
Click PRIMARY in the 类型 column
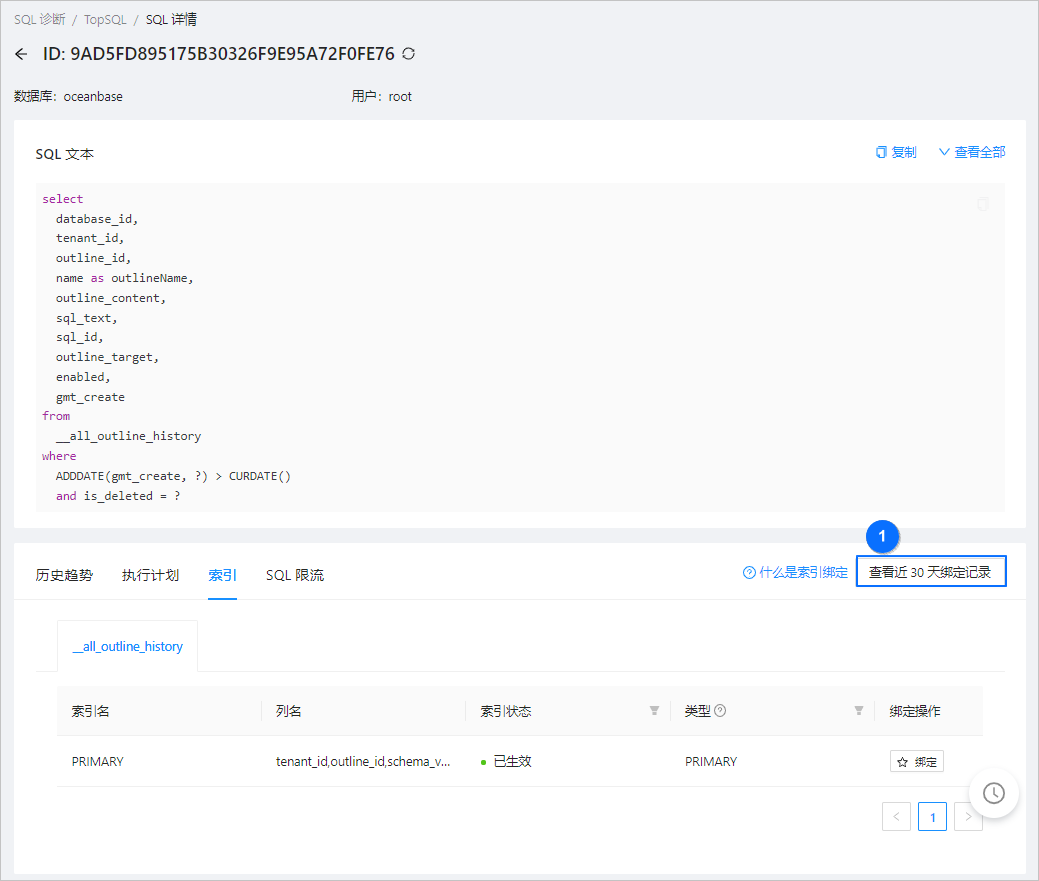711,762
